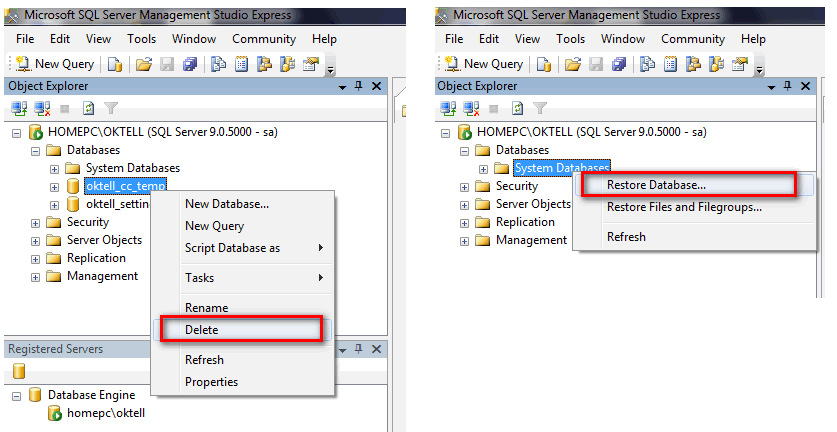
Task: Click the oktell_cc_temp database icon in the tree
Action: 73,186
